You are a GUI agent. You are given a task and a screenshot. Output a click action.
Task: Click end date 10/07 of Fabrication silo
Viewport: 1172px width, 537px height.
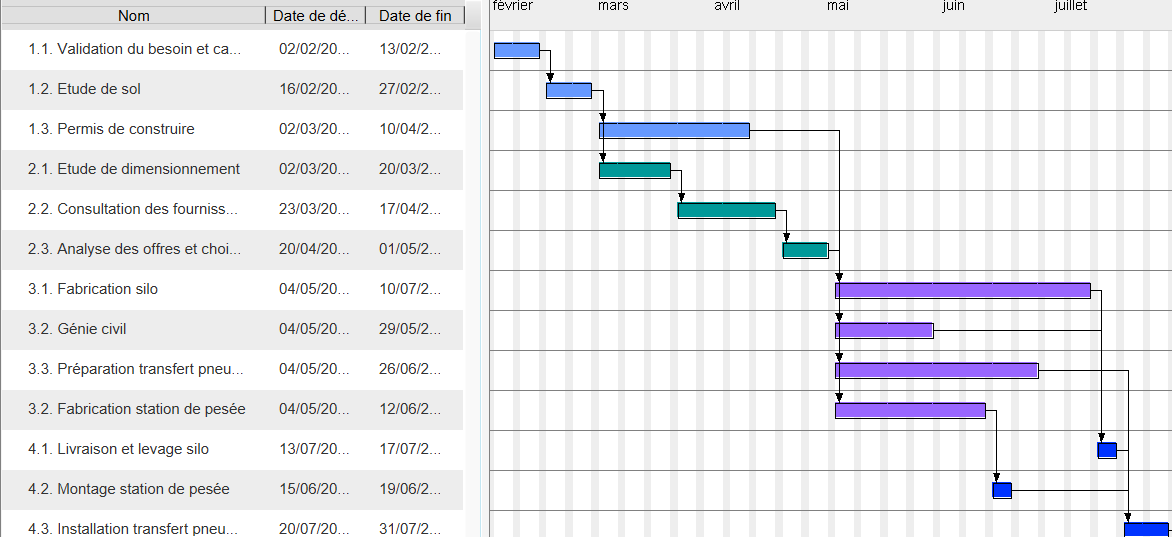coord(410,289)
